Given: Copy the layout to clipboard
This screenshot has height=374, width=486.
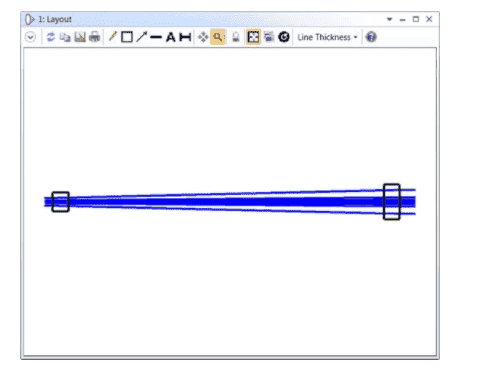Looking at the screenshot, I should coord(65,37).
